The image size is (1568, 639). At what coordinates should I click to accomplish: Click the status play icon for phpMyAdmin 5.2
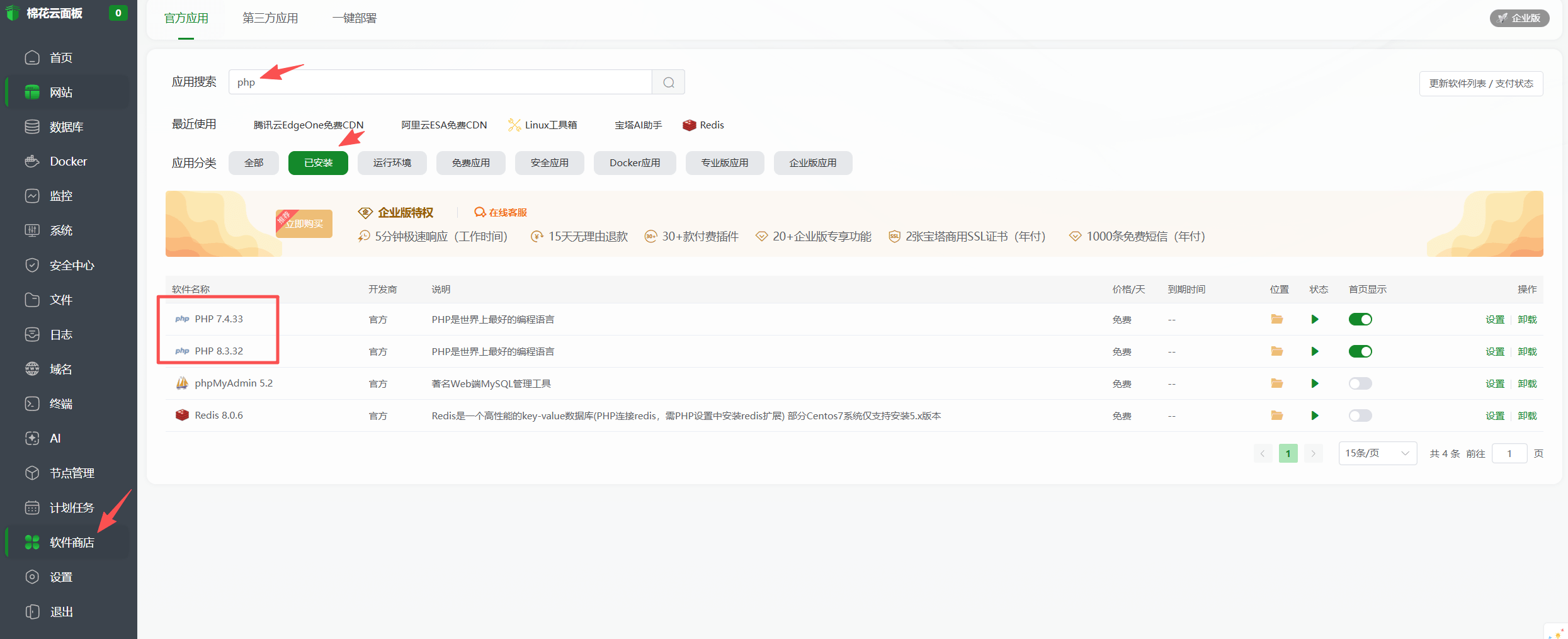point(1315,383)
